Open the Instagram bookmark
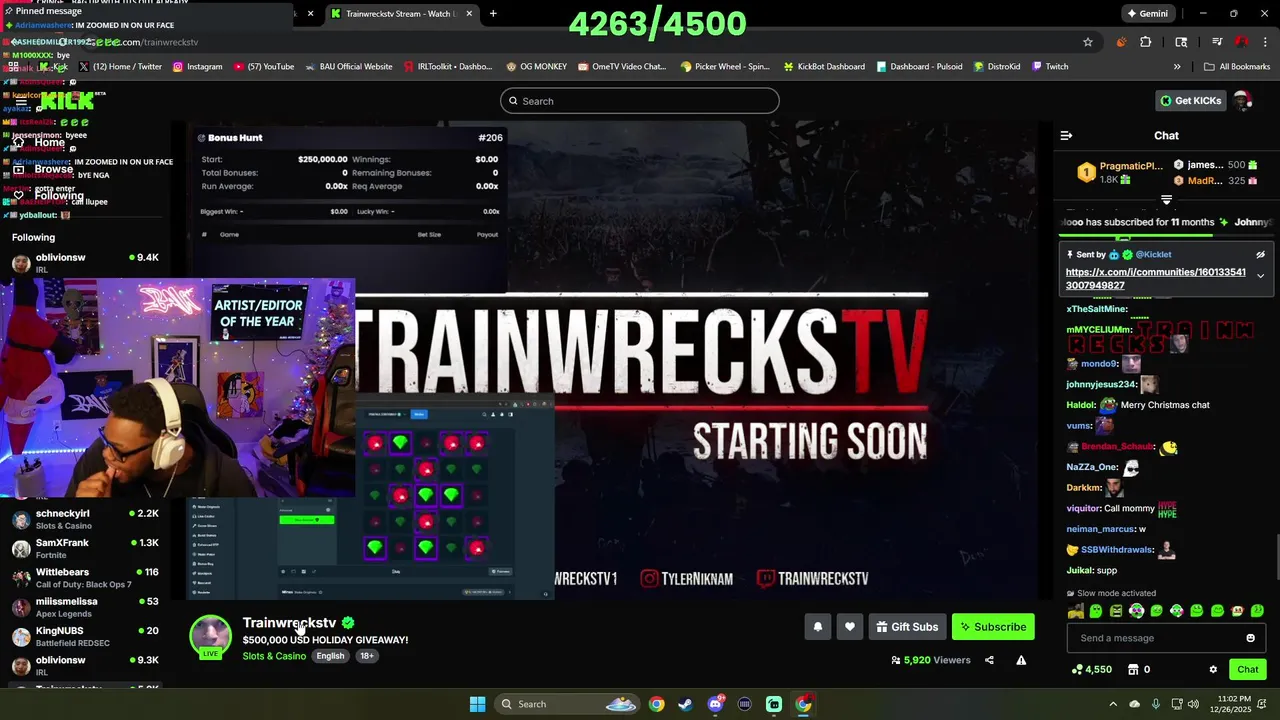This screenshot has height=720, width=1280. [197, 67]
